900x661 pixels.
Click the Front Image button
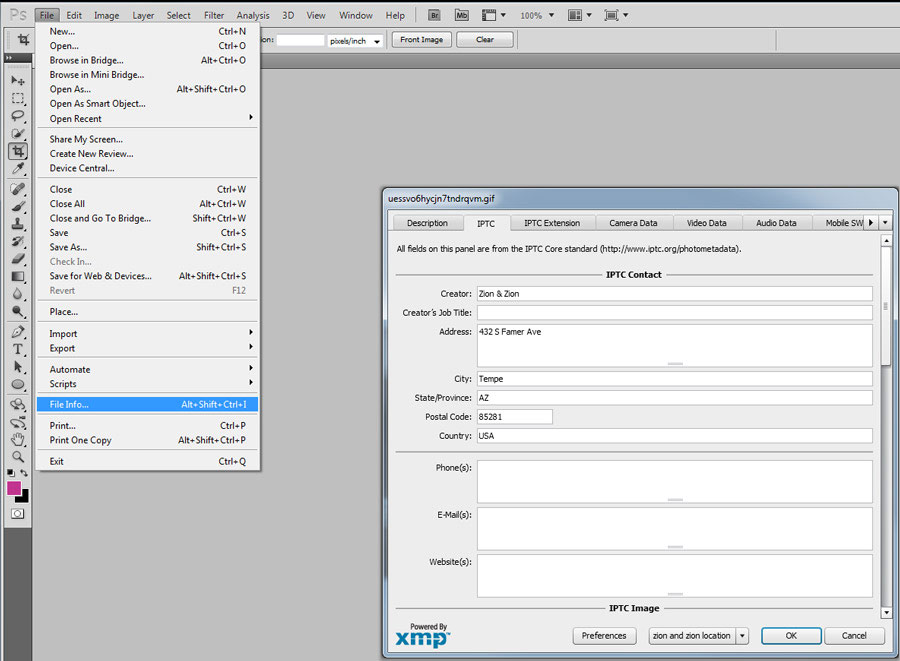coord(422,40)
